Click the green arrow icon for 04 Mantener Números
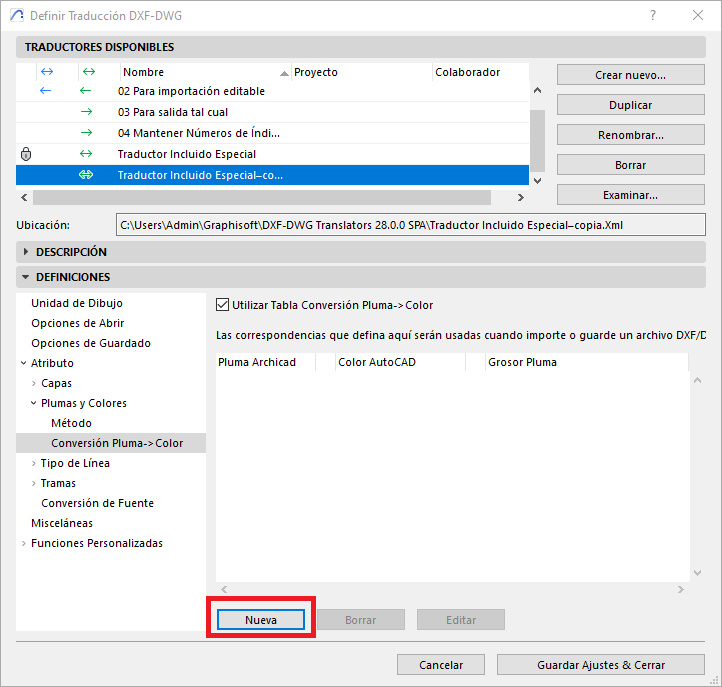Viewport: 722px width, 687px height. [x=86, y=133]
